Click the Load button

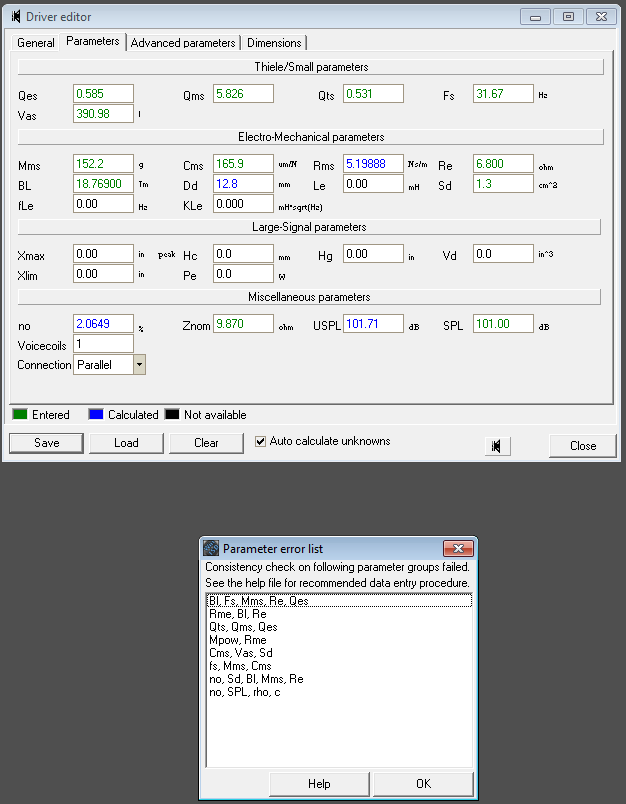pyautogui.click(x=126, y=443)
